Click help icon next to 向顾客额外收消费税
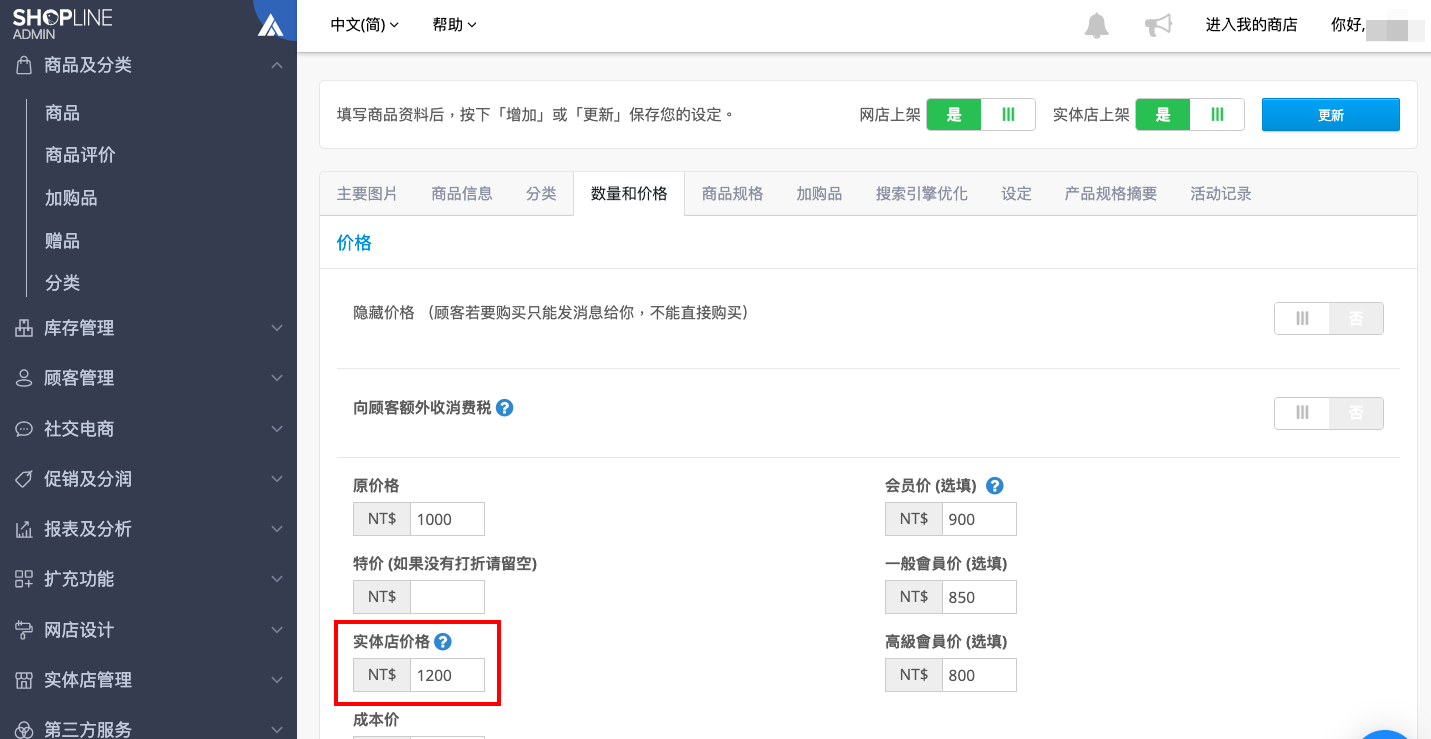Screen dimensions: 1431x739 (x=505, y=408)
